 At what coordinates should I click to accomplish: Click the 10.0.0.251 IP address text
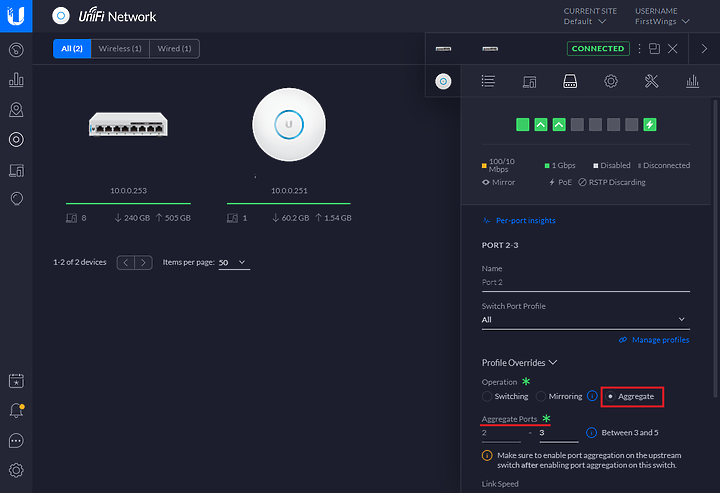click(289, 190)
